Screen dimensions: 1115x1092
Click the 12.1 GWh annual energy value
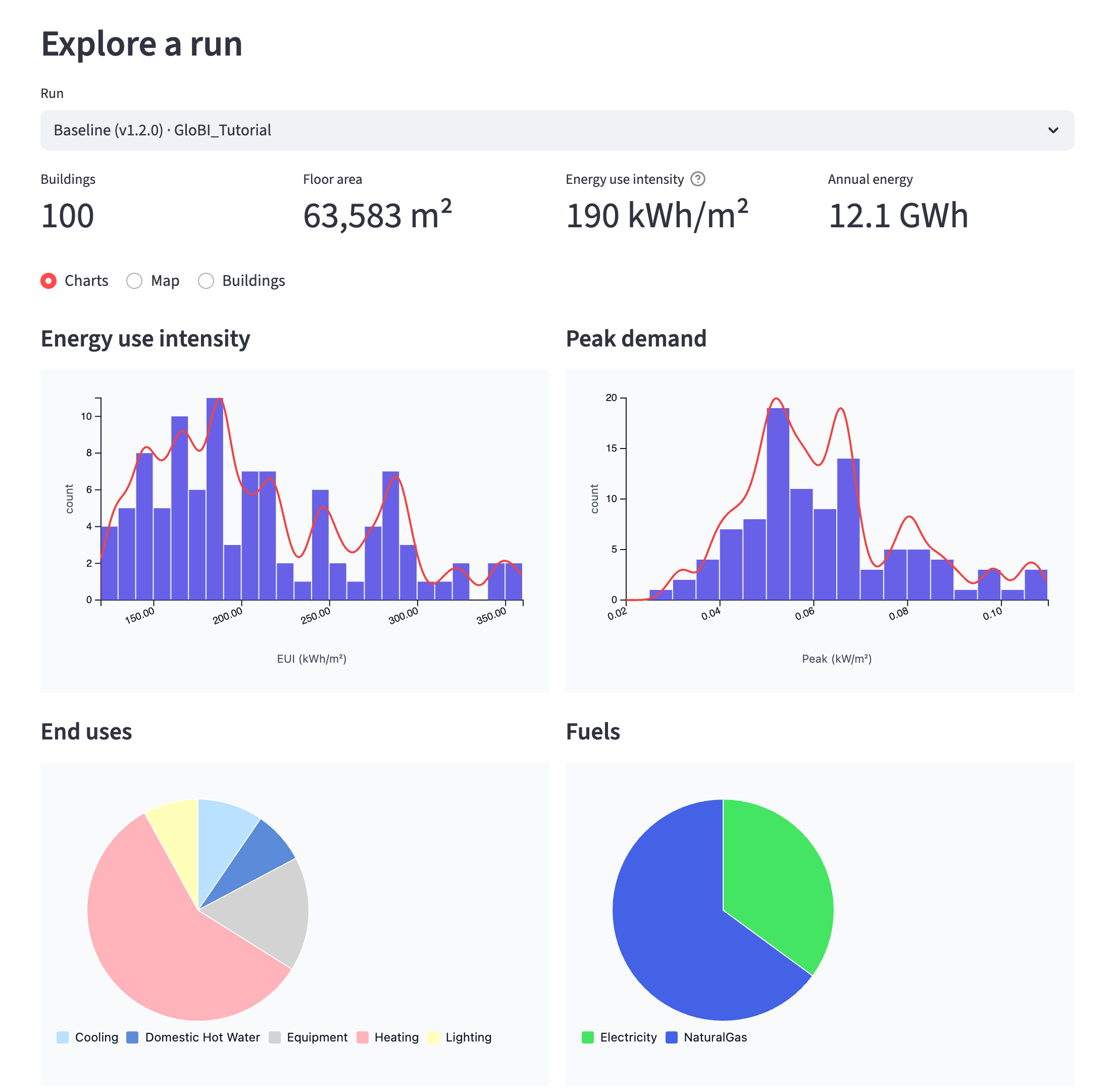898,216
